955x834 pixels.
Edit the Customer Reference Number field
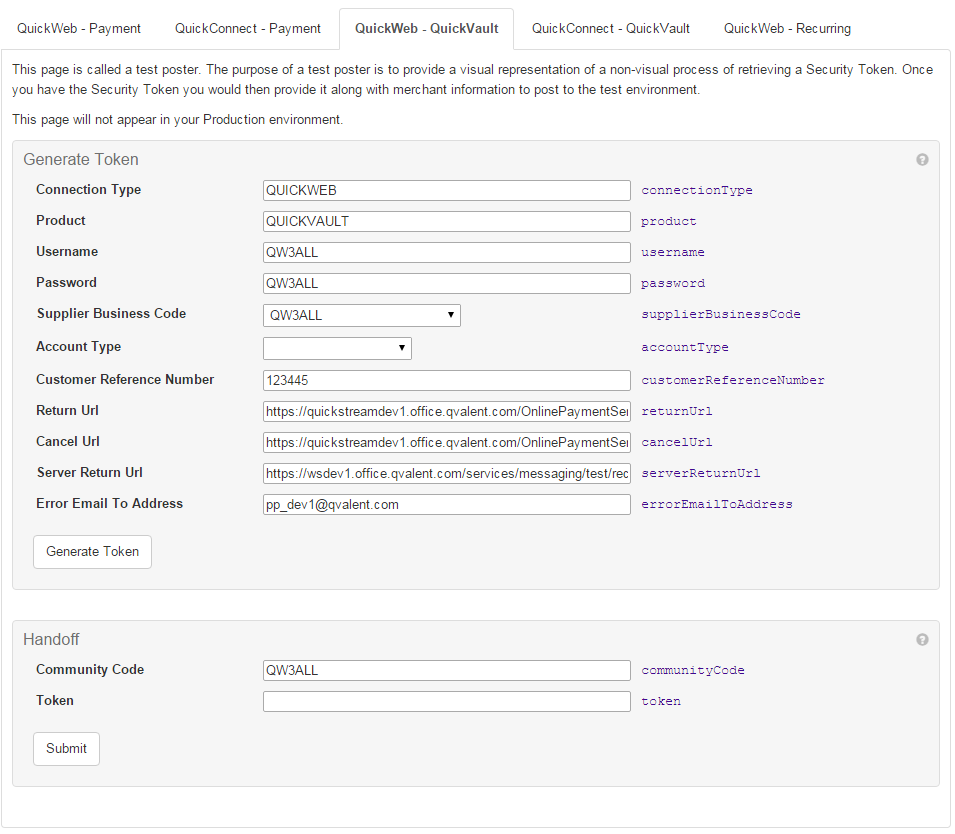pos(446,380)
